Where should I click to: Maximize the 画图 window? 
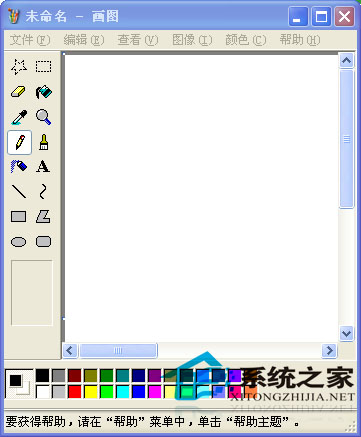[x=321, y=16]
